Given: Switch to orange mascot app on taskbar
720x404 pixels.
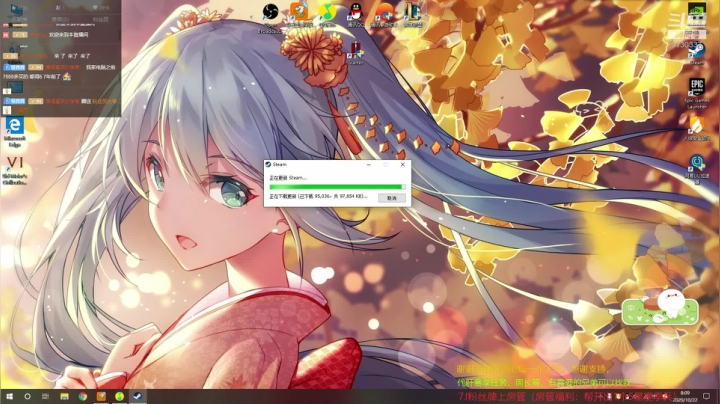Looking at the screenshot, I should pyautogui.click(x=101, y=396).
